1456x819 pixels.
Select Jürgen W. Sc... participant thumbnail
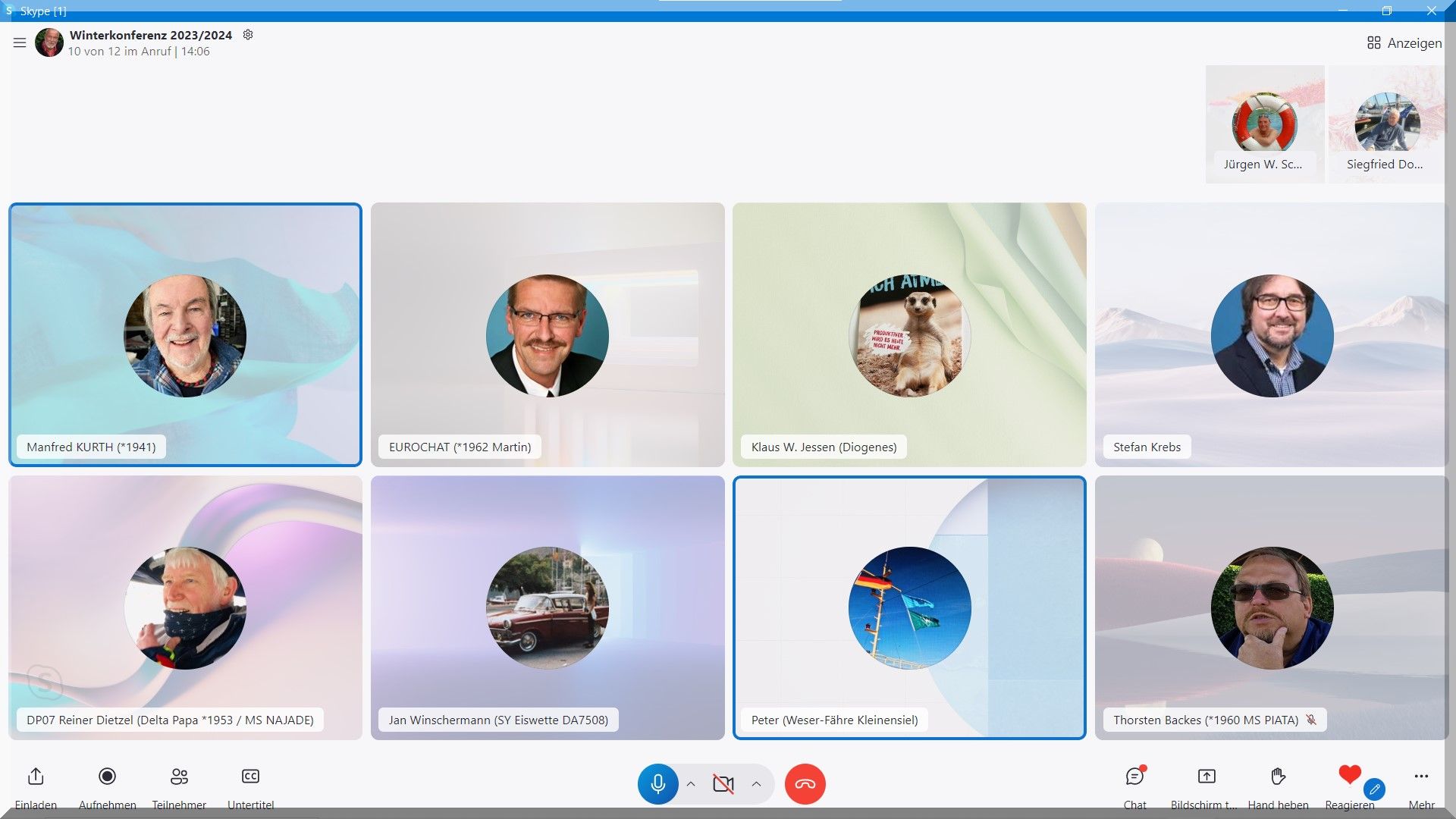click(1264, 124)
